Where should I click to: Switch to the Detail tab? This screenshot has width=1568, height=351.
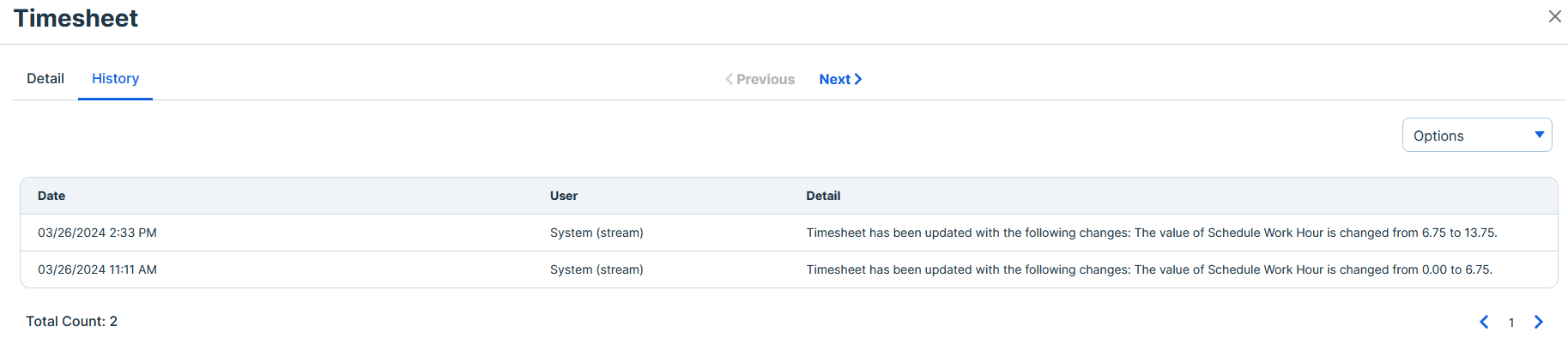(45, 78)
